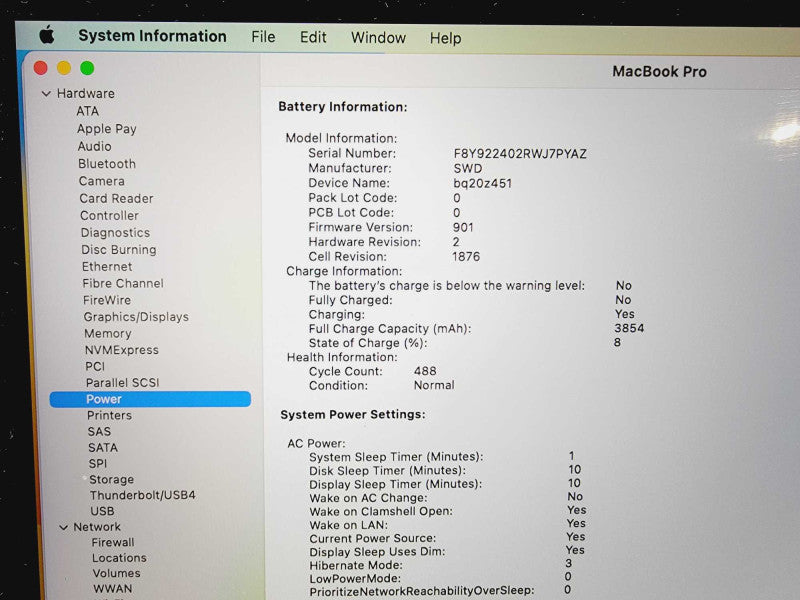800x600 pixels.
Task: Collapse the Hardware section chevron
Action: point(46,94)
